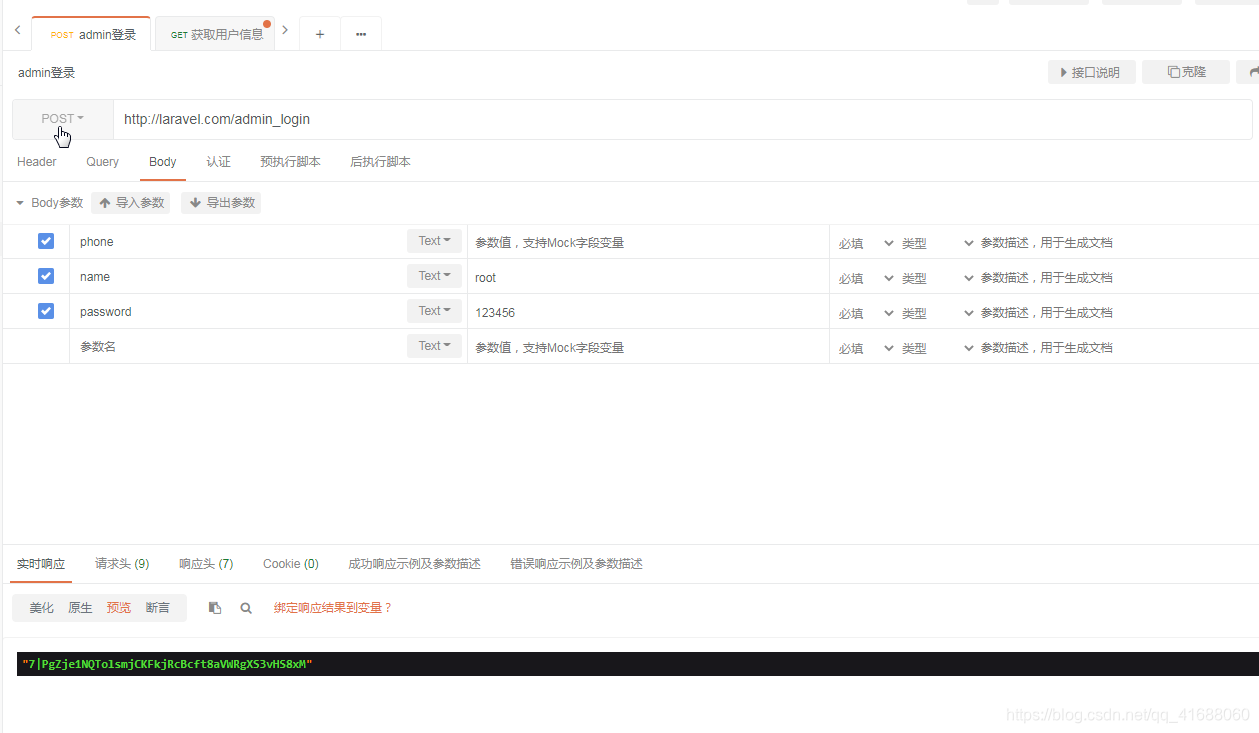Uncheck the password parameter checkbox

click(46, 311)
